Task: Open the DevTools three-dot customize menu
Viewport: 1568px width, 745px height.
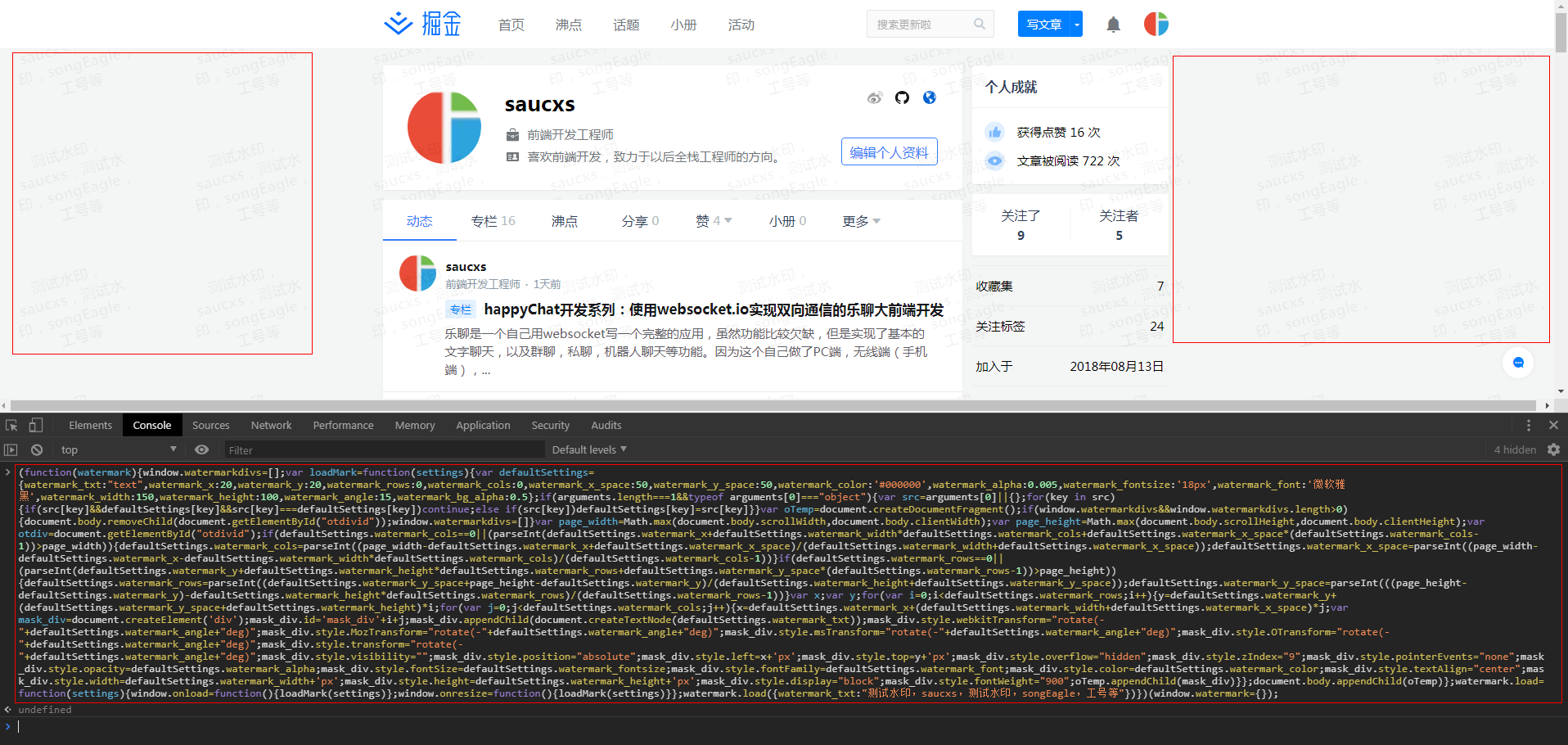Action: pos(1528,425)
